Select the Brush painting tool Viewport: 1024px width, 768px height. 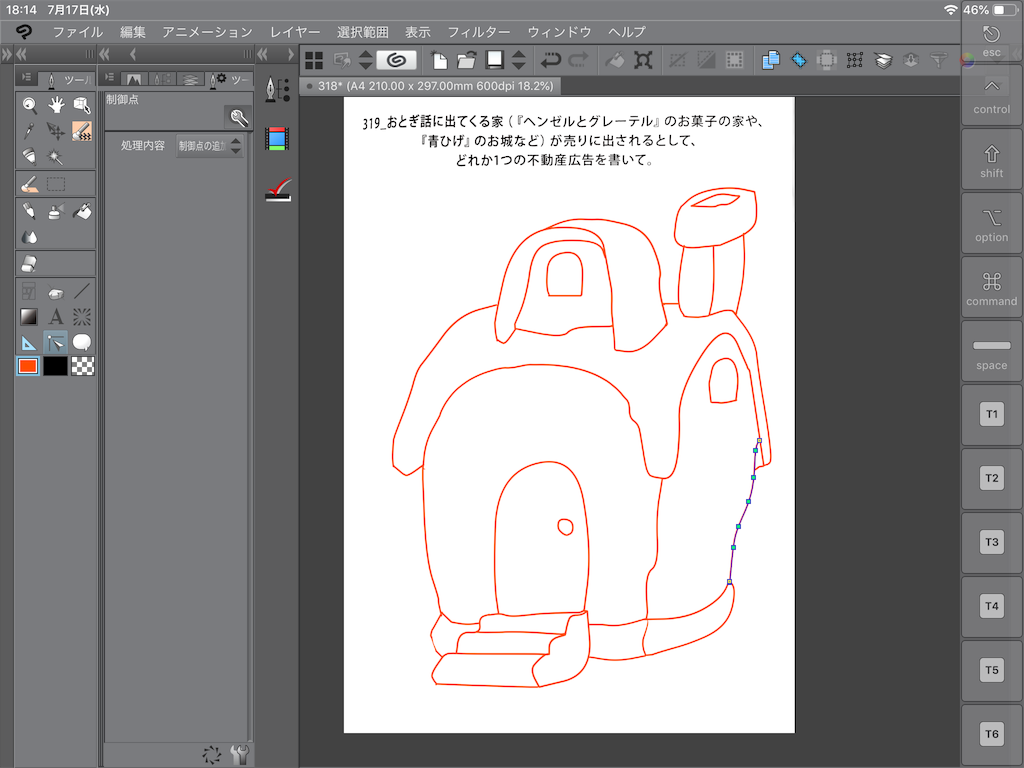29,184
